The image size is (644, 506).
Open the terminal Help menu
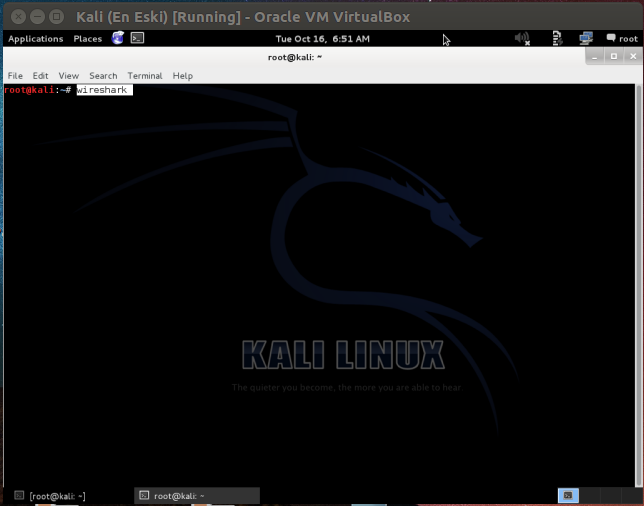point(182,76)
